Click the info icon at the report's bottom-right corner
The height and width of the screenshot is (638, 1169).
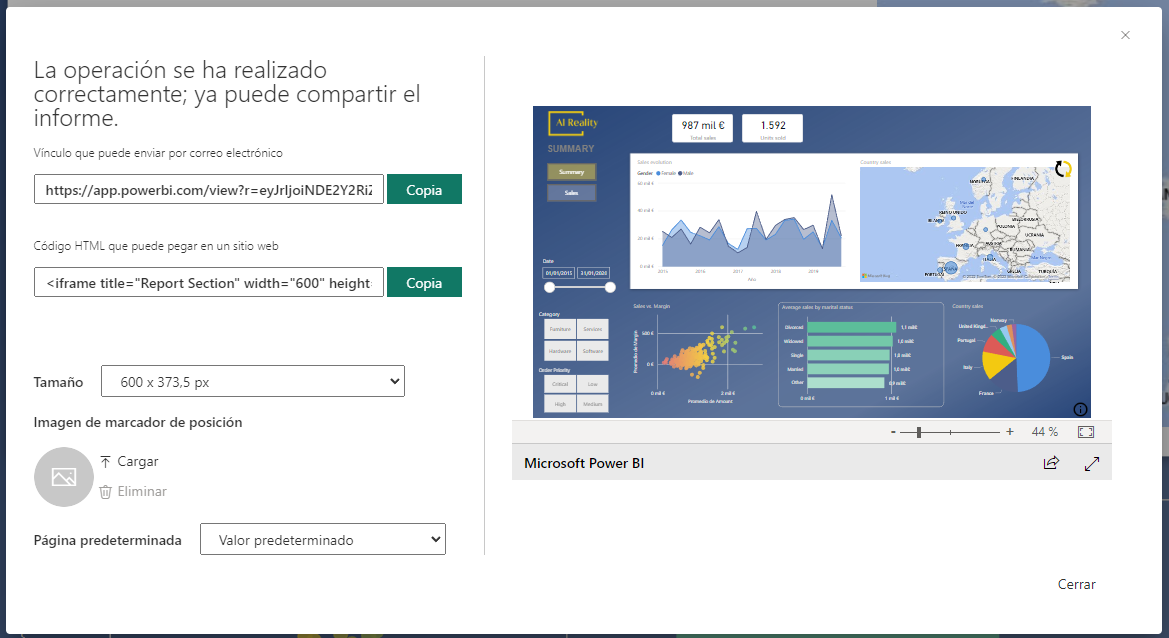click(1080, 409)
